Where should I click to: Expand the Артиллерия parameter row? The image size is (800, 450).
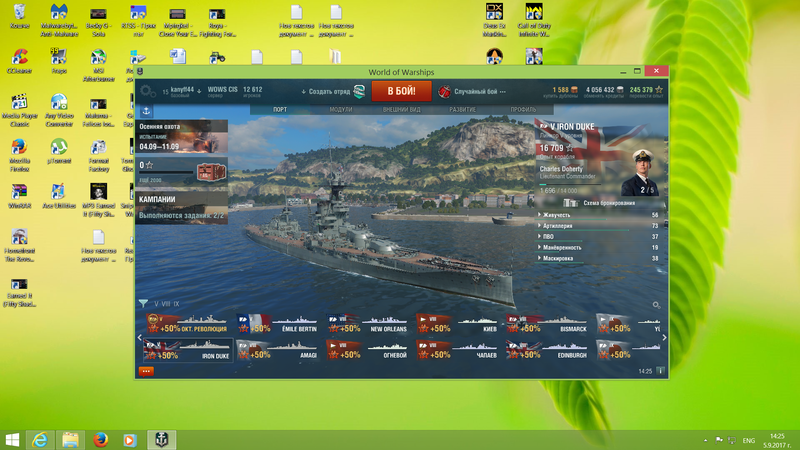pyautogui.click(x=598, y=226)
